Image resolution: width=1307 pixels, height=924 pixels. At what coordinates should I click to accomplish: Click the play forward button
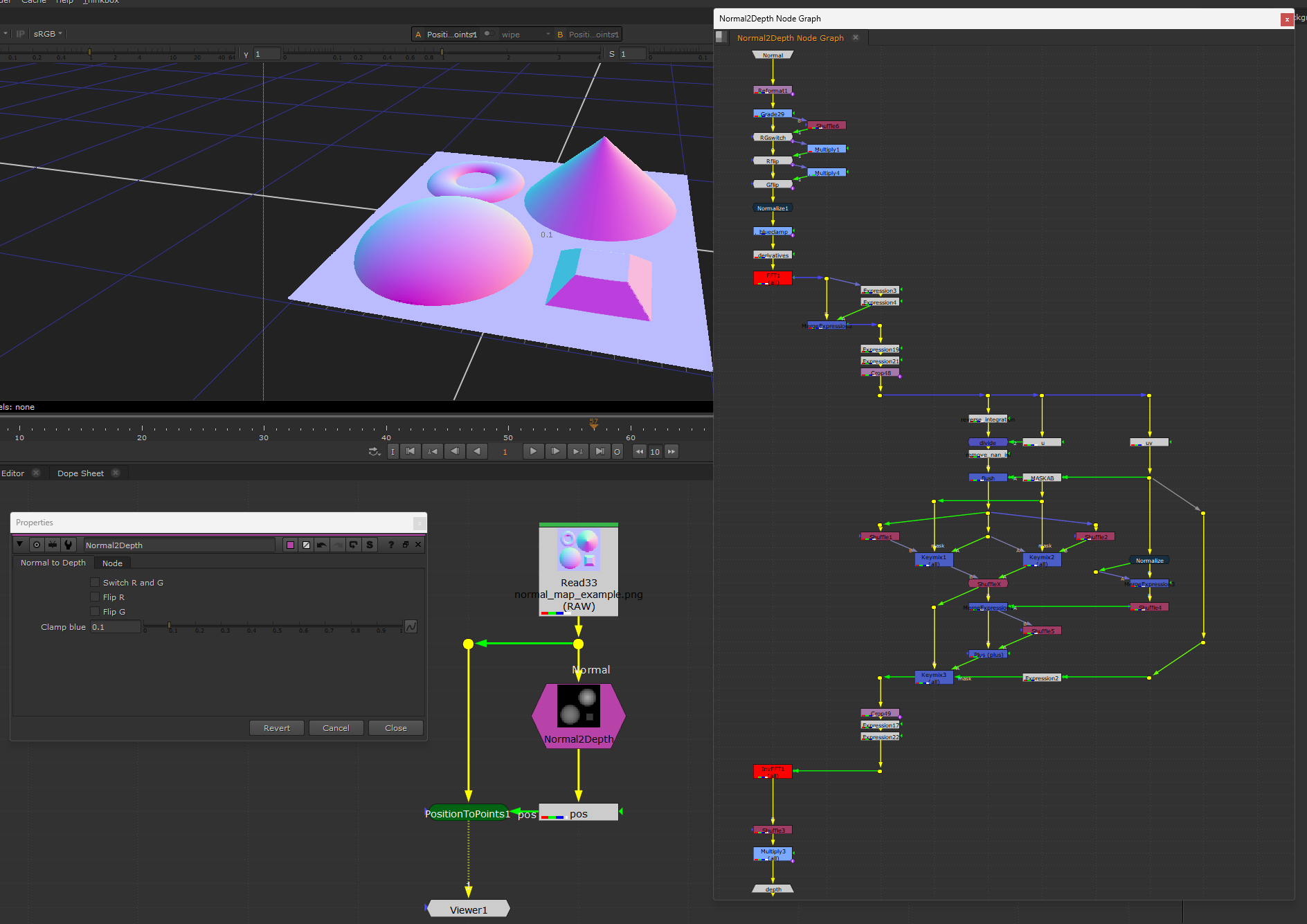coord(533,451)
